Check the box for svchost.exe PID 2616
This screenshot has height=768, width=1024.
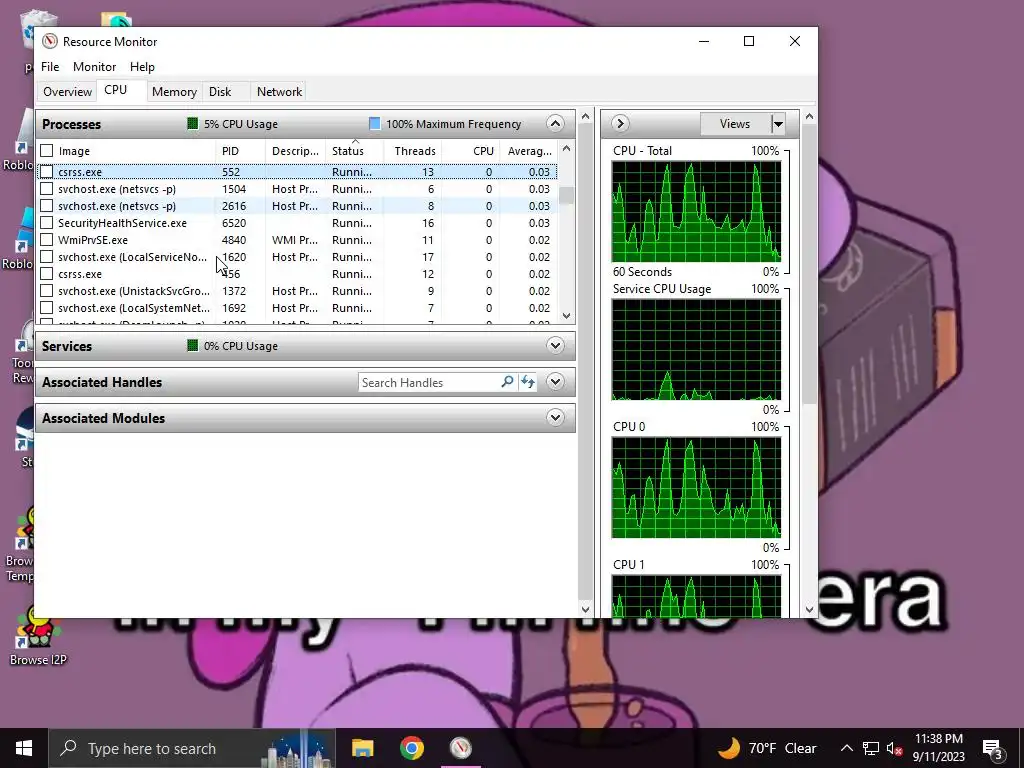coord(46,206)
